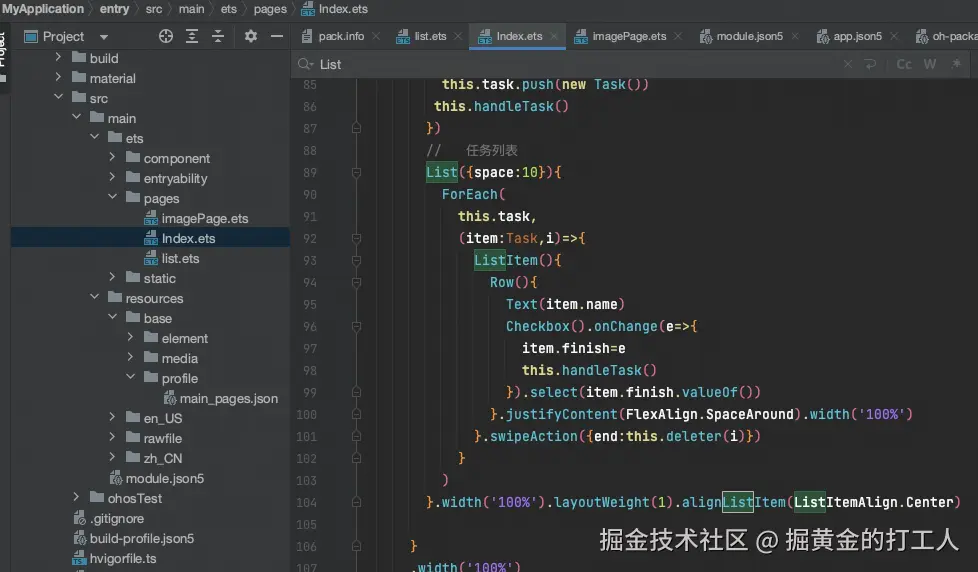Fold the Checkbox onChange block at line 96
The height and width of the screenshot is (572, 978).
(x=356, y=326)
